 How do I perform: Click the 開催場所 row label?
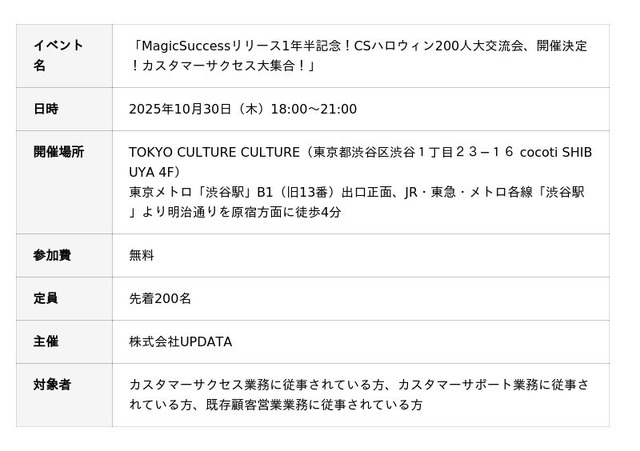click(58, 152)
